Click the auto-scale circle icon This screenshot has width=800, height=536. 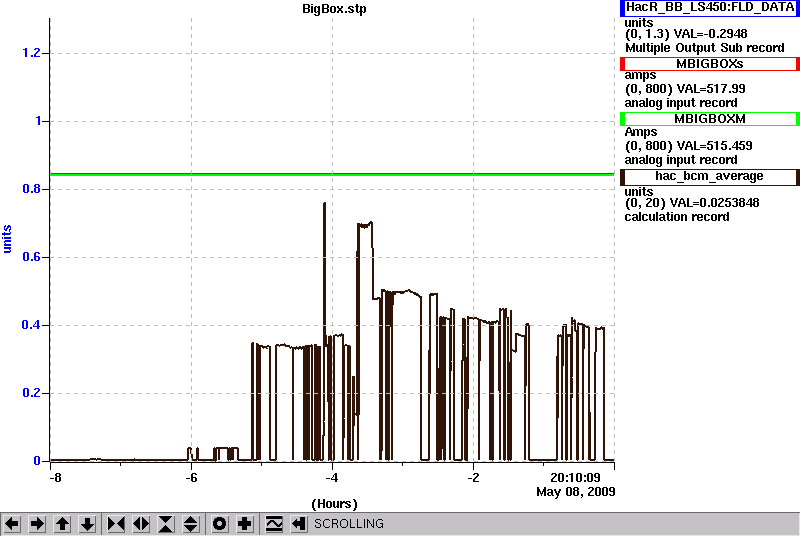coord(219,524)
